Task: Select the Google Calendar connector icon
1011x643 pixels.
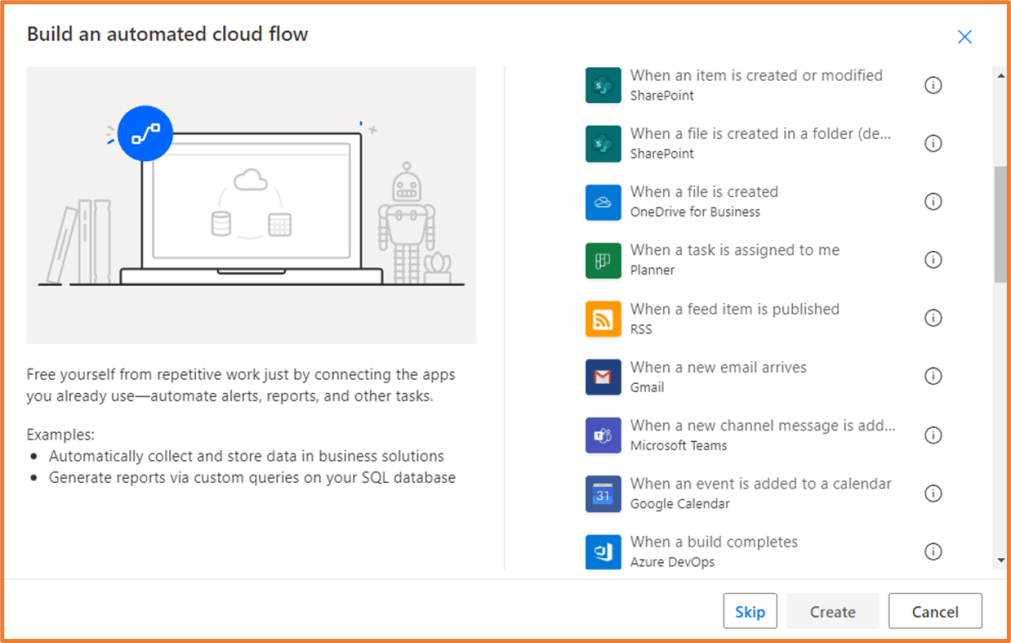Action: click(x=602, y=493)
